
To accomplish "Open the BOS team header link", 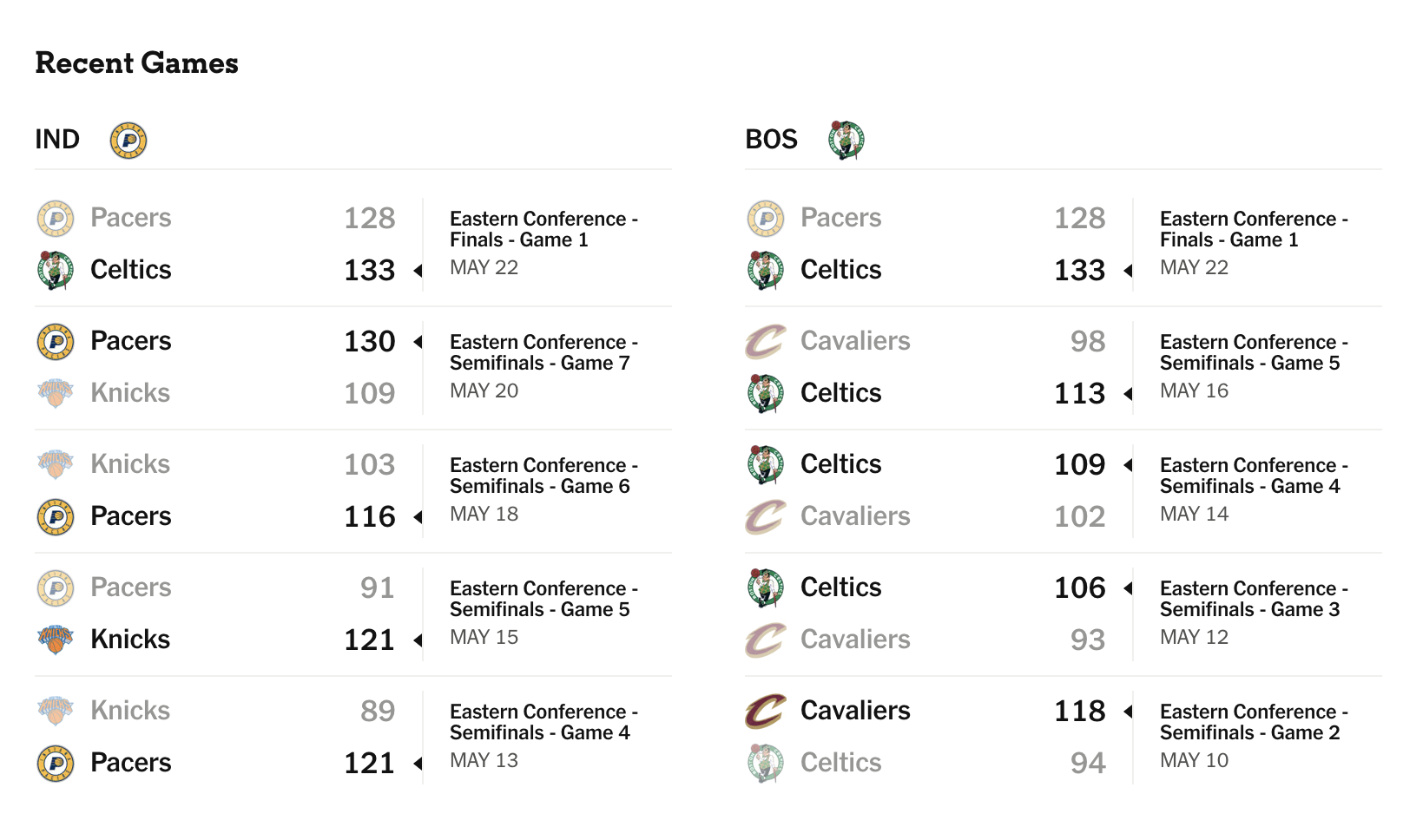I will point(771,140).
